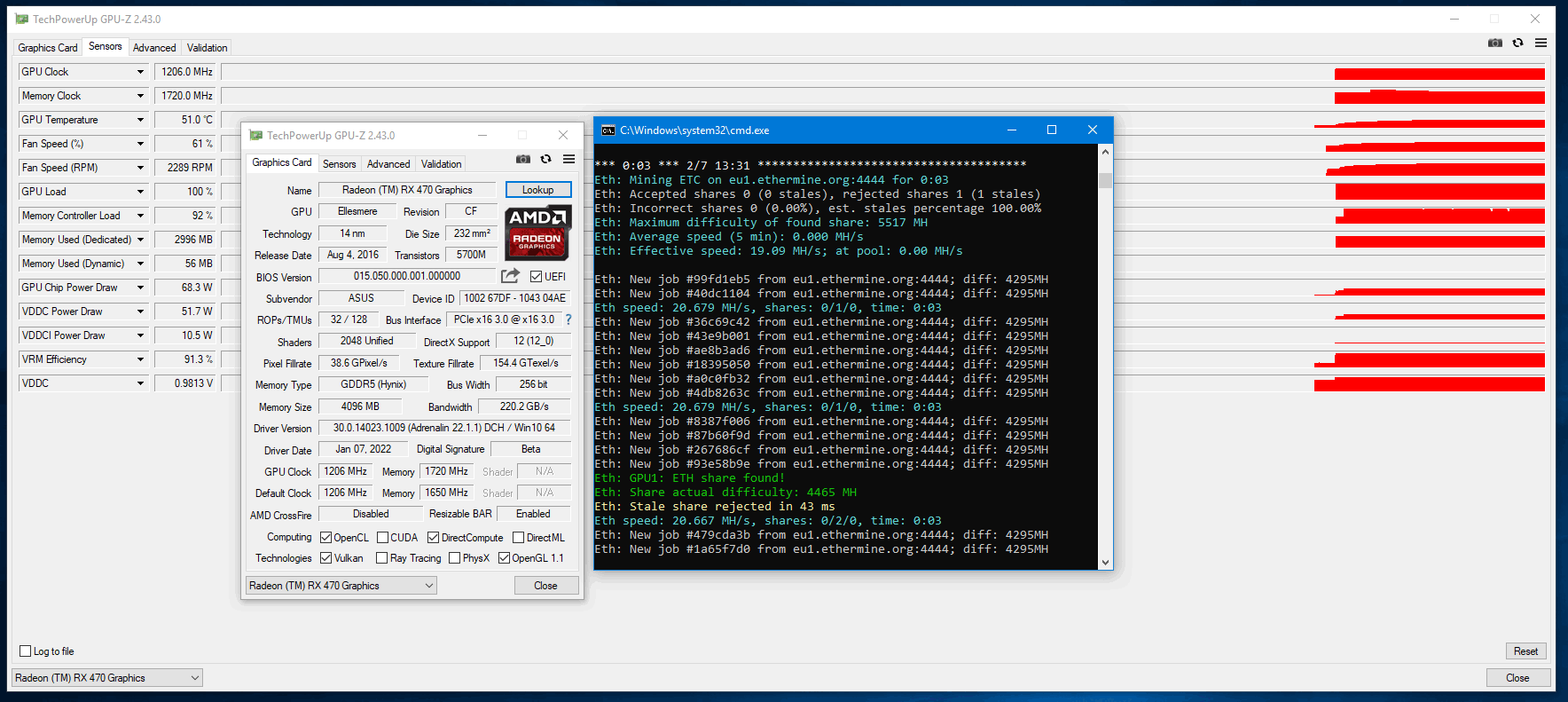This screenshot has height=702, width=1568.
Task: Click the cmd window scrollbar thumb
Action: point(1105,181)
